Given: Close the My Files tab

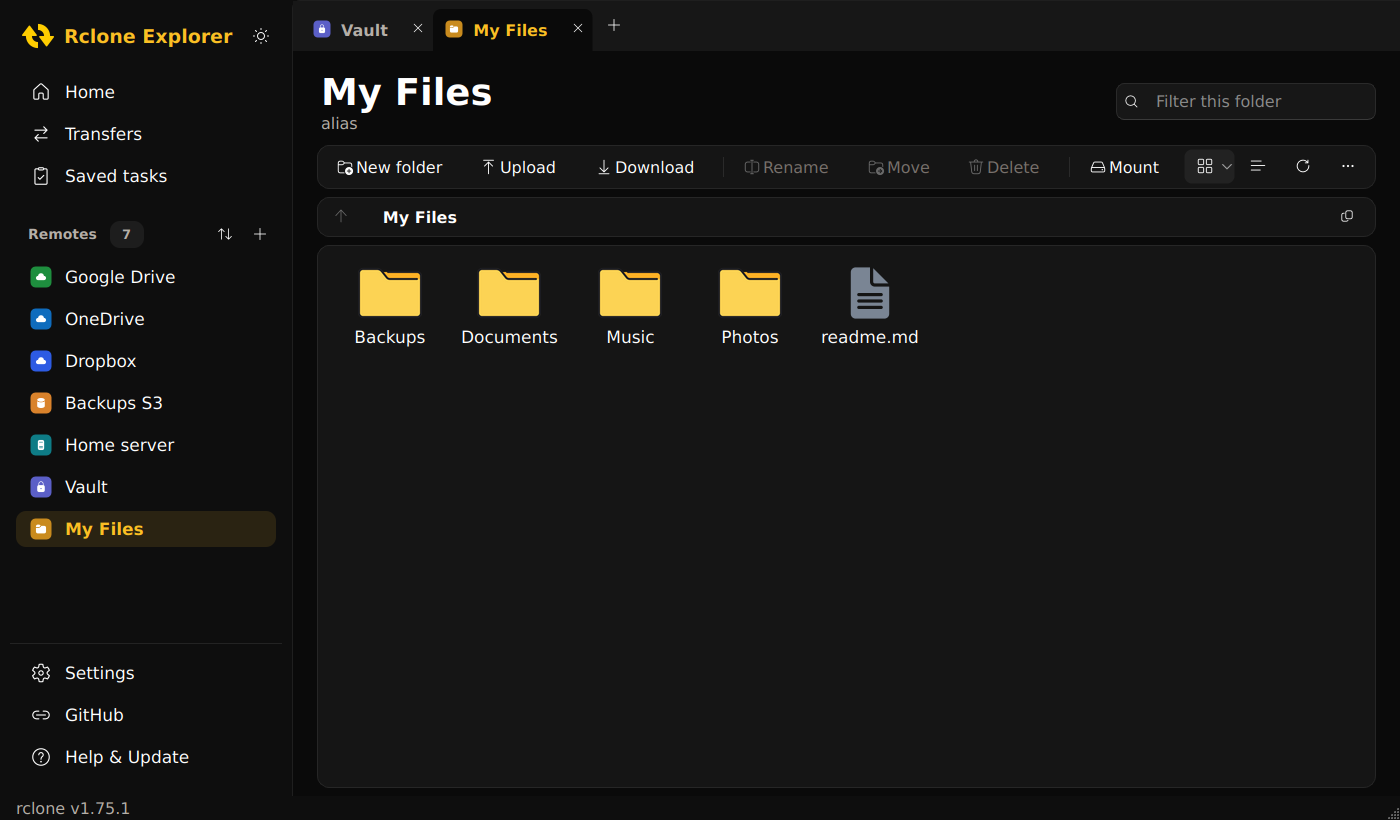Looking at the screenshot, I should point(578,29).
